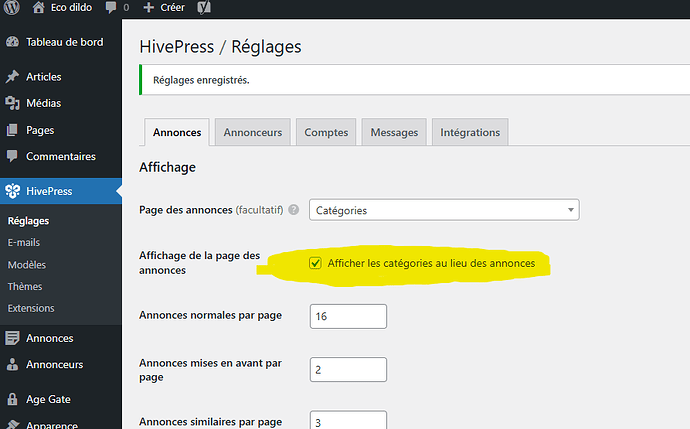
Task: Click the Réglages enregistrés notice text
Action: click(x=201, y=80)
